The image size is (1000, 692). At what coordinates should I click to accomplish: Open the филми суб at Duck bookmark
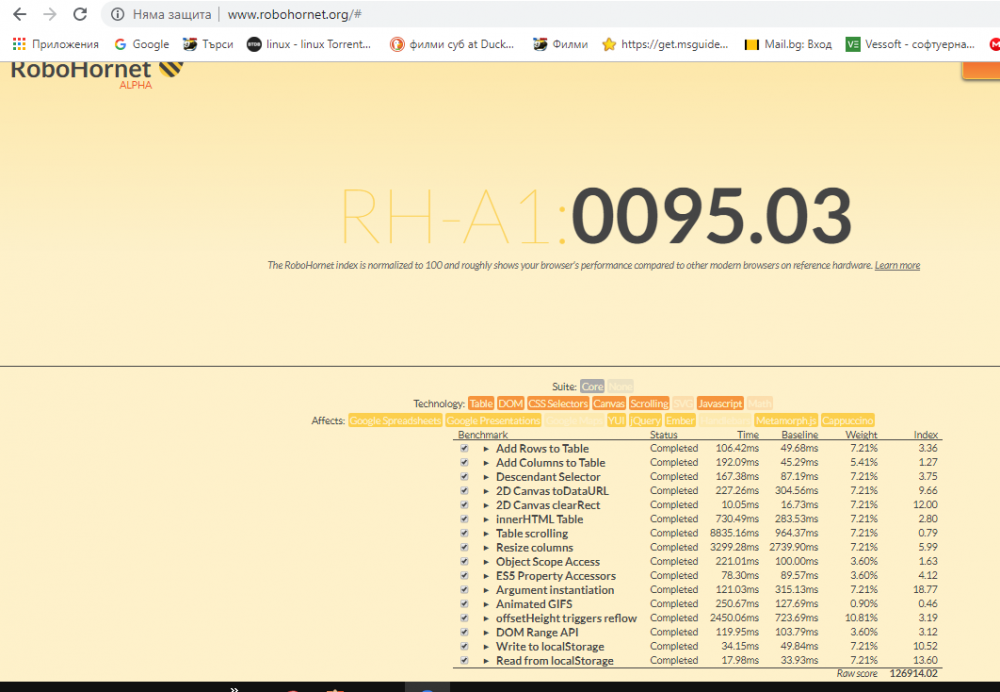coord(452,44)
